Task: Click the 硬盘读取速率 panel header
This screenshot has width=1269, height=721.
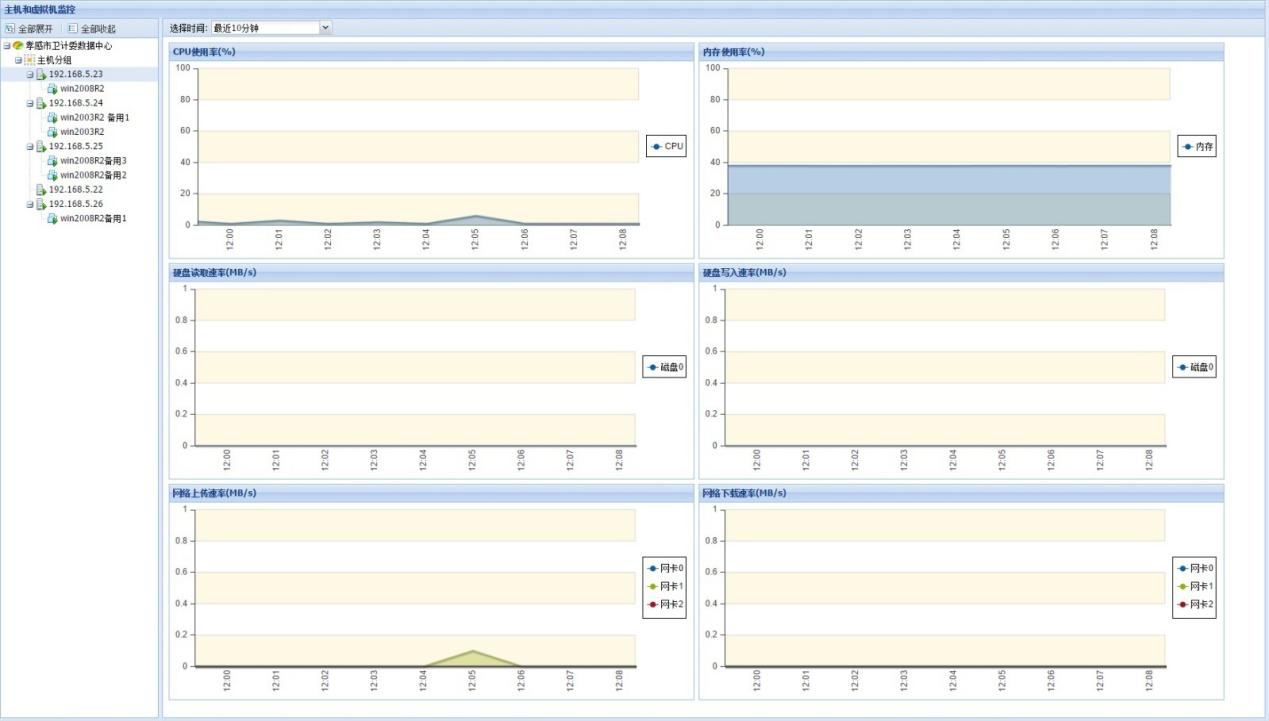Action: pyautogui.click(x=430, y=272)
